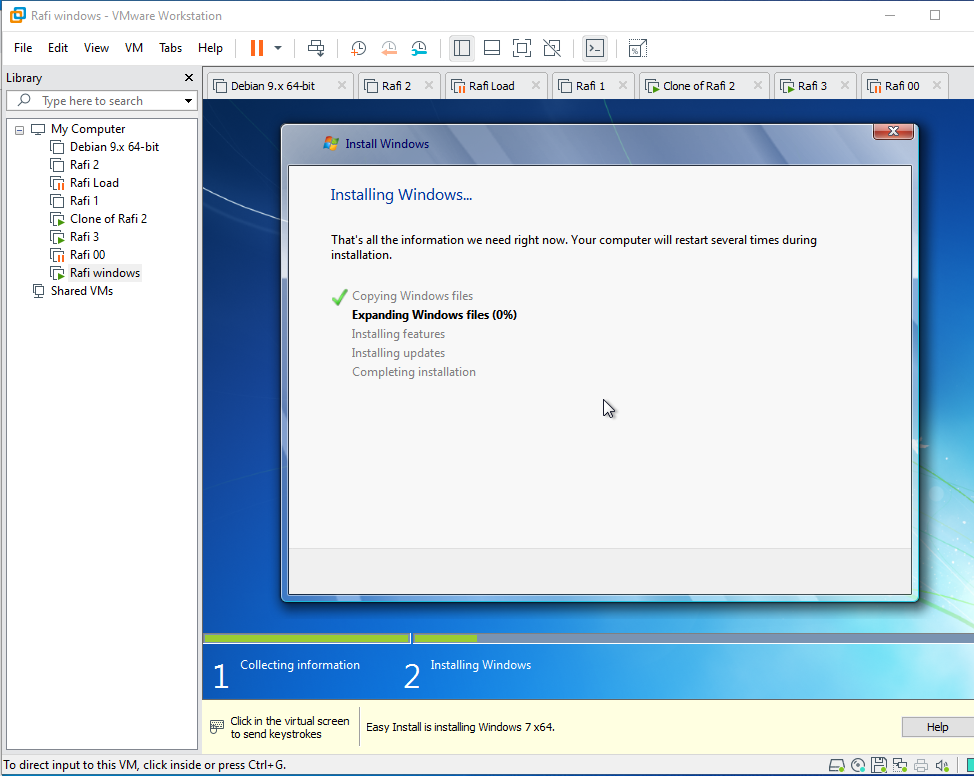Select Rafi 2 in the library tree
974x776 pixels.
point(74,165)
